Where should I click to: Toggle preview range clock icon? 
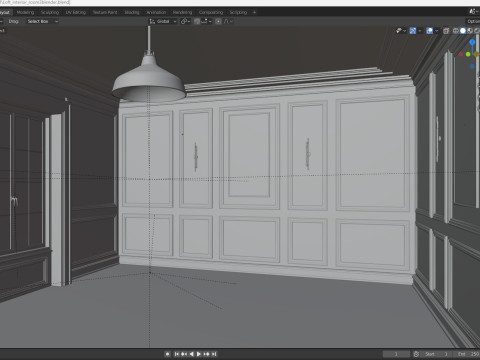tap(416, 354)
